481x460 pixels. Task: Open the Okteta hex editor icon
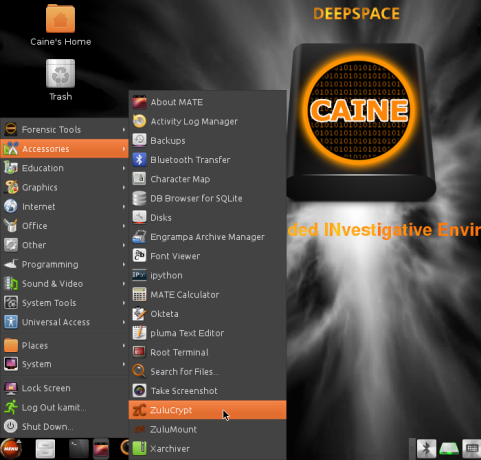click(139, 314)
